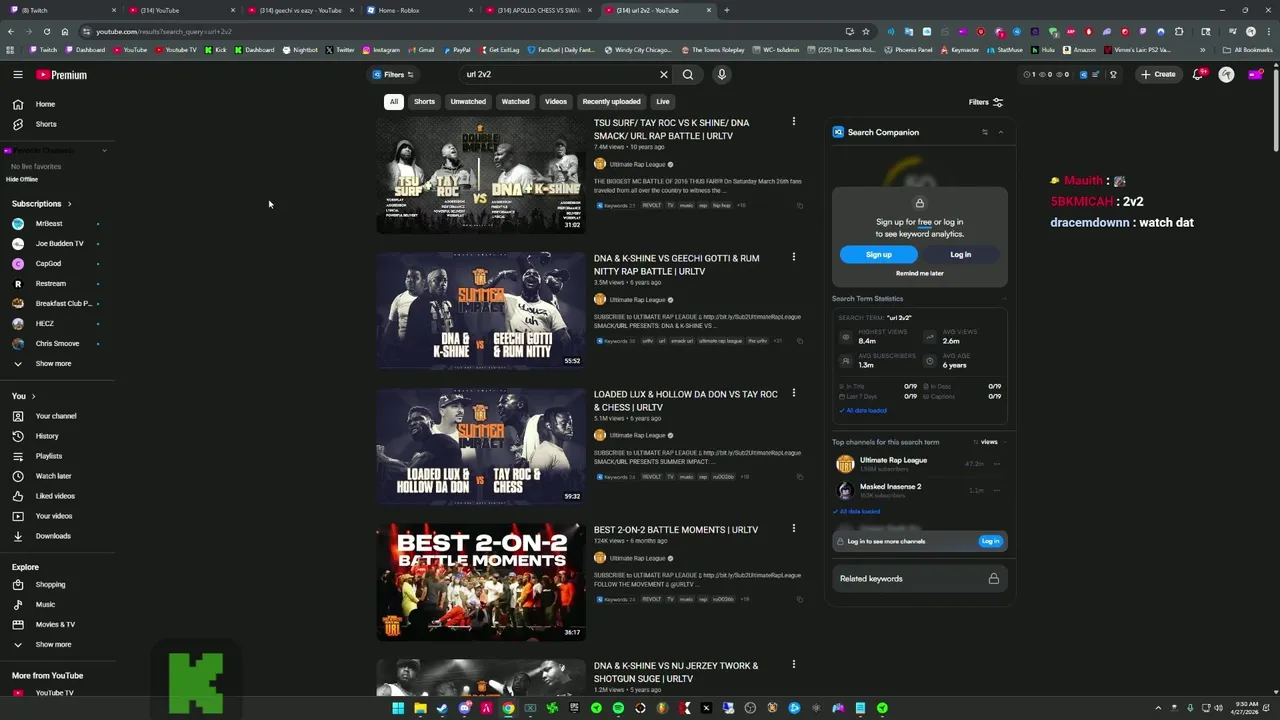The image size is (1280, 720).
Task: Select the Videos filter chip
Action: click(556, 101)
